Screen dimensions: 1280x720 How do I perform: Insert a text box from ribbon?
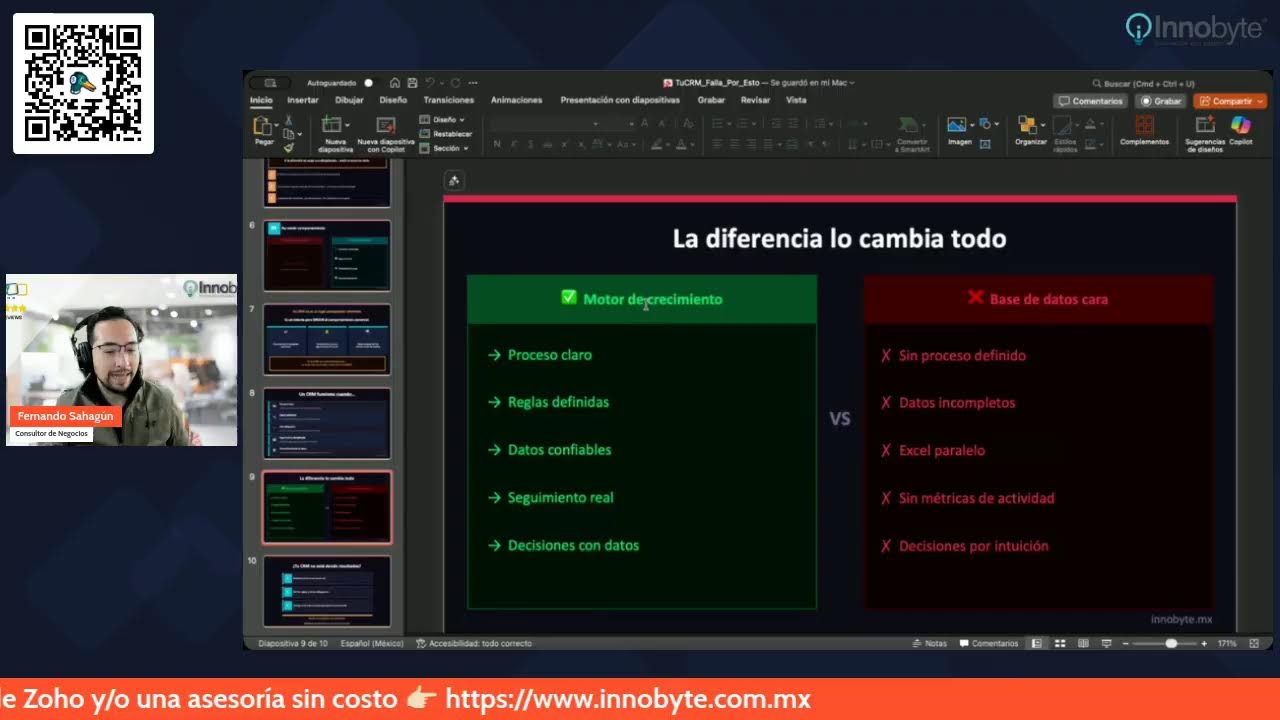click(x=985, y=144)
